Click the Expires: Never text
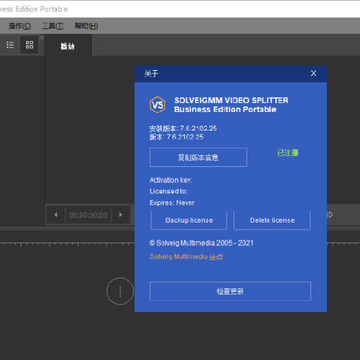Image resolution: width=360 pixels, height=360 pixels. pyautogui.click(x=172, y=203)
